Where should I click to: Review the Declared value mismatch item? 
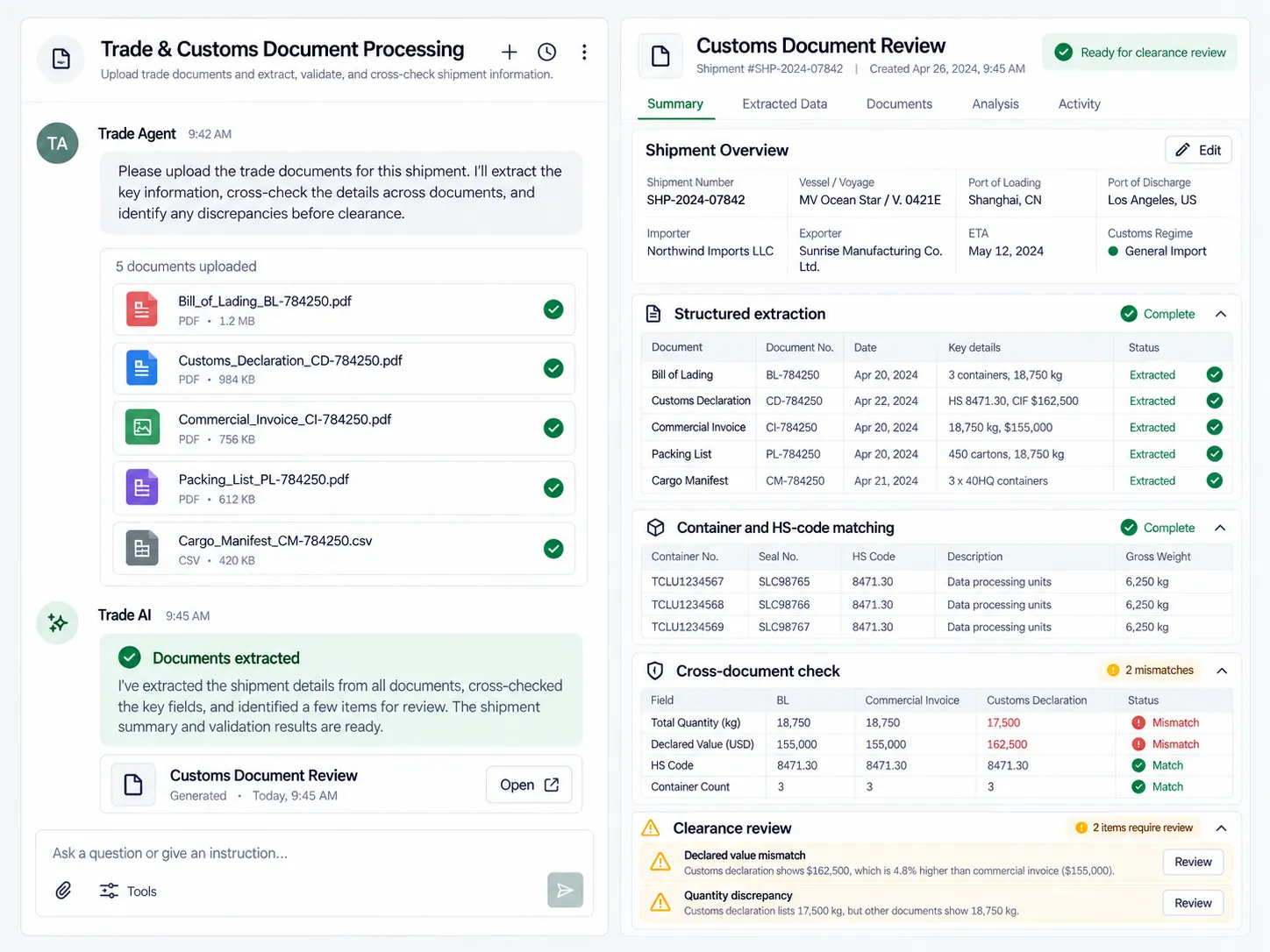pos(1193,862)
